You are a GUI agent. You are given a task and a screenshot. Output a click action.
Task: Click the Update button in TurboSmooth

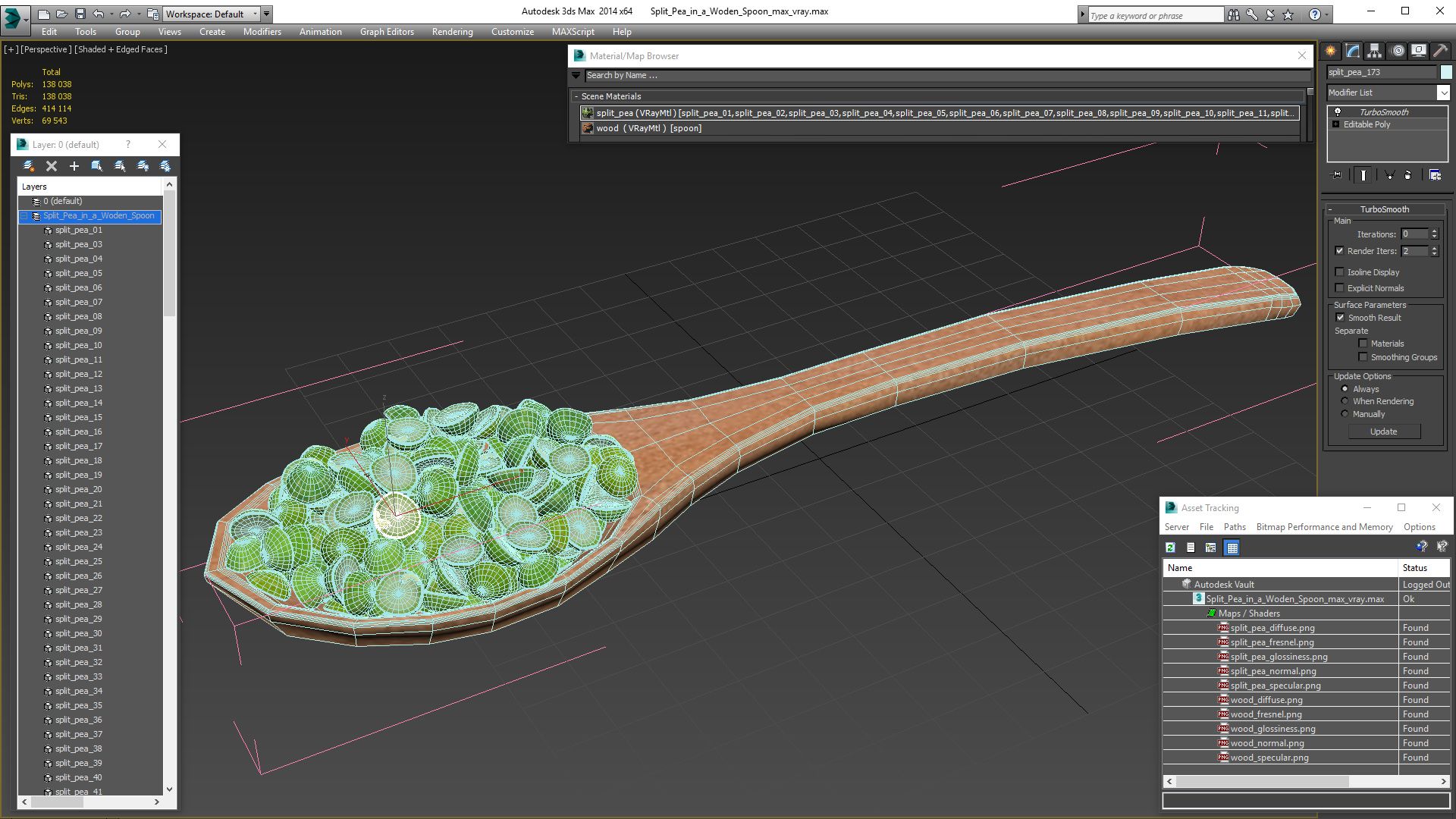(x=1385, y=431)
